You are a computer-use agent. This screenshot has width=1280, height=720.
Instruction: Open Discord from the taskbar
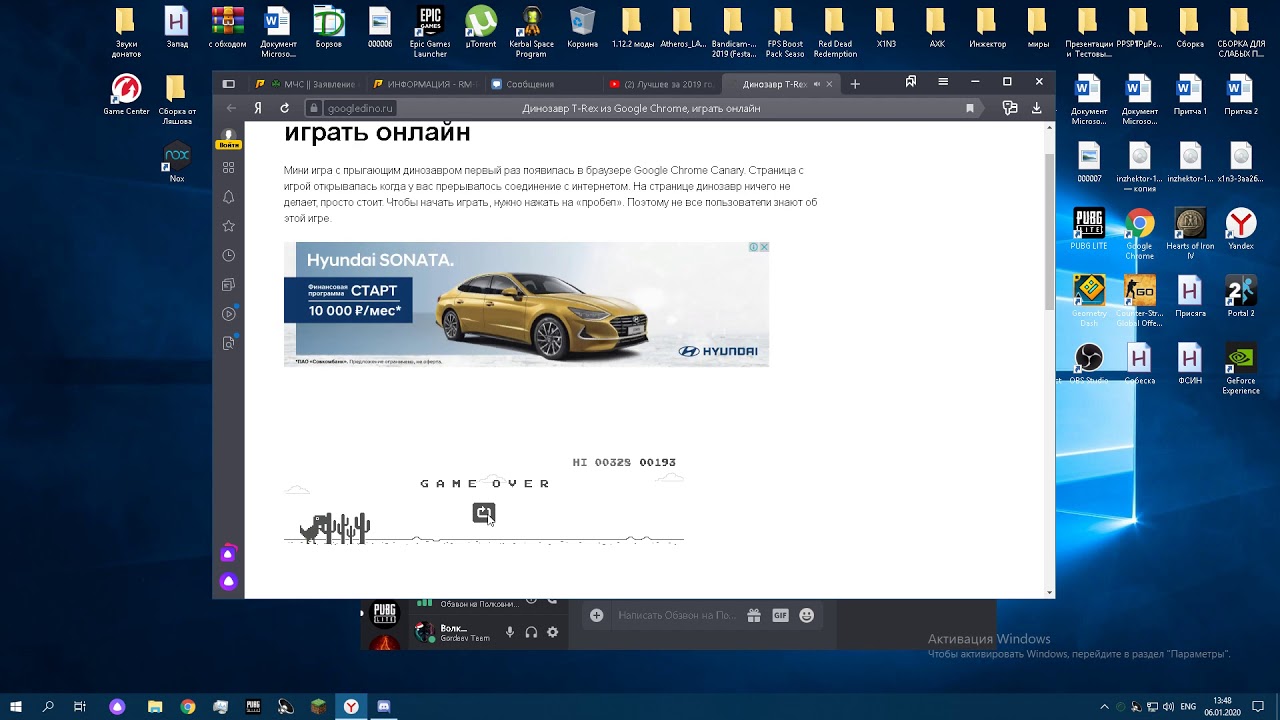[384, 707]
